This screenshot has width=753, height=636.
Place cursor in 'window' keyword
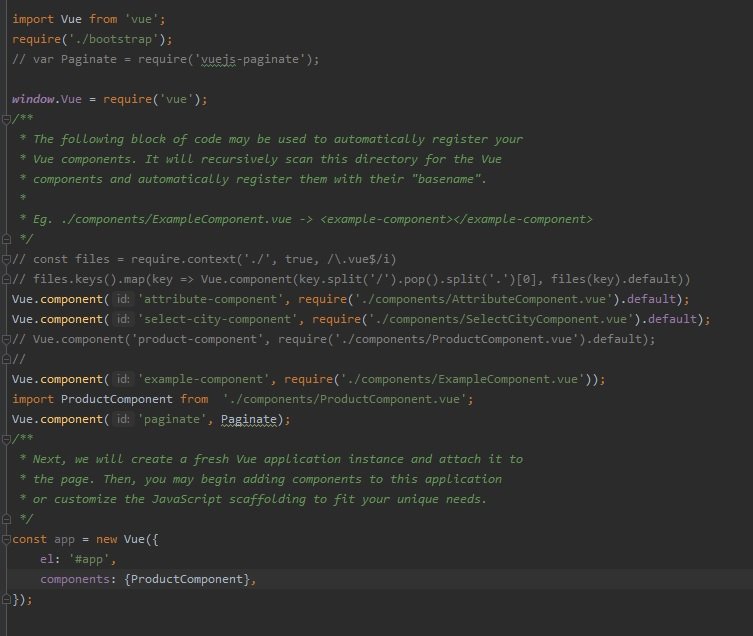coord(33,99)
